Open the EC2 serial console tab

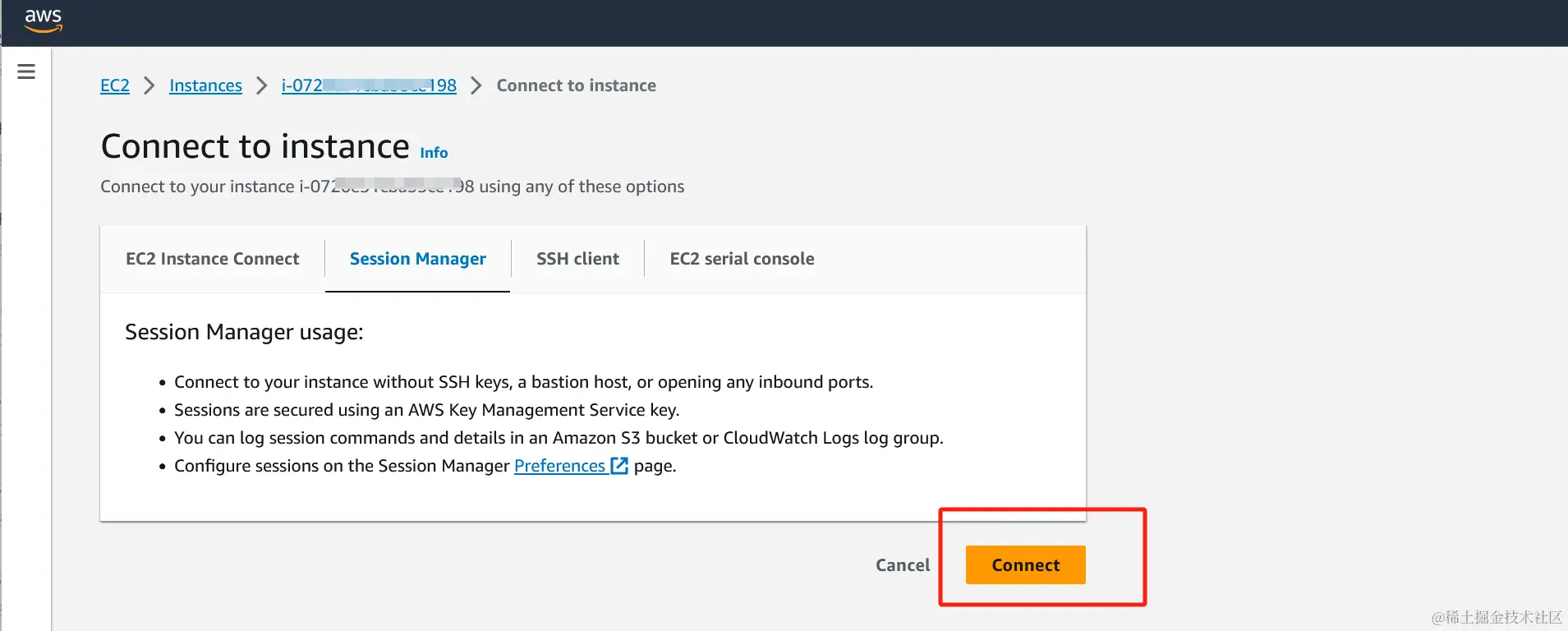click(x=742, y=259)
